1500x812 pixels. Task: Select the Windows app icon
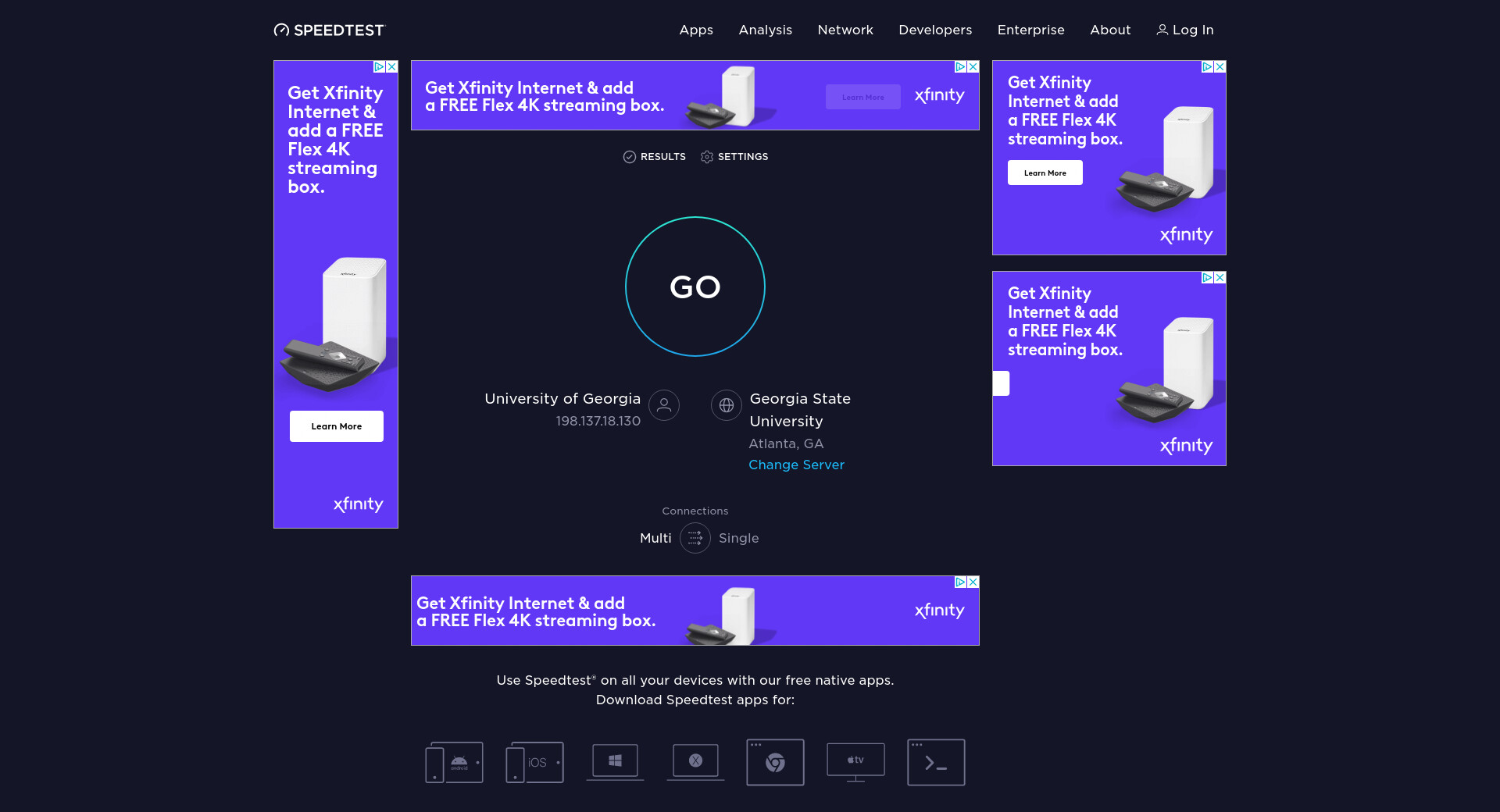[615, 762]
